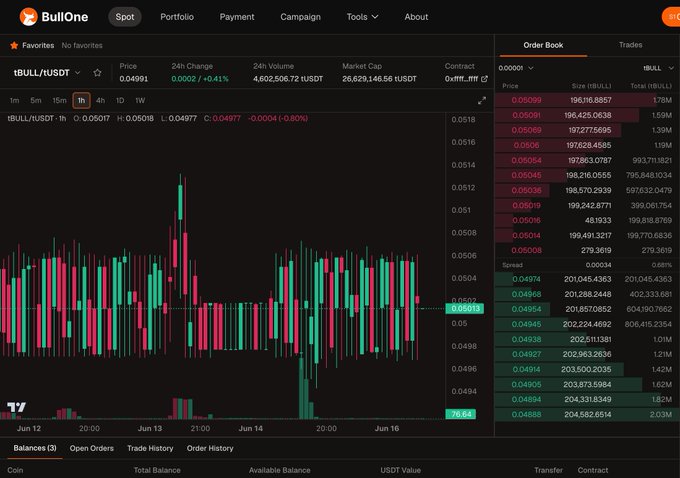
Task: Click ask price 0.05019 in order book
Action: coord(526,206)
